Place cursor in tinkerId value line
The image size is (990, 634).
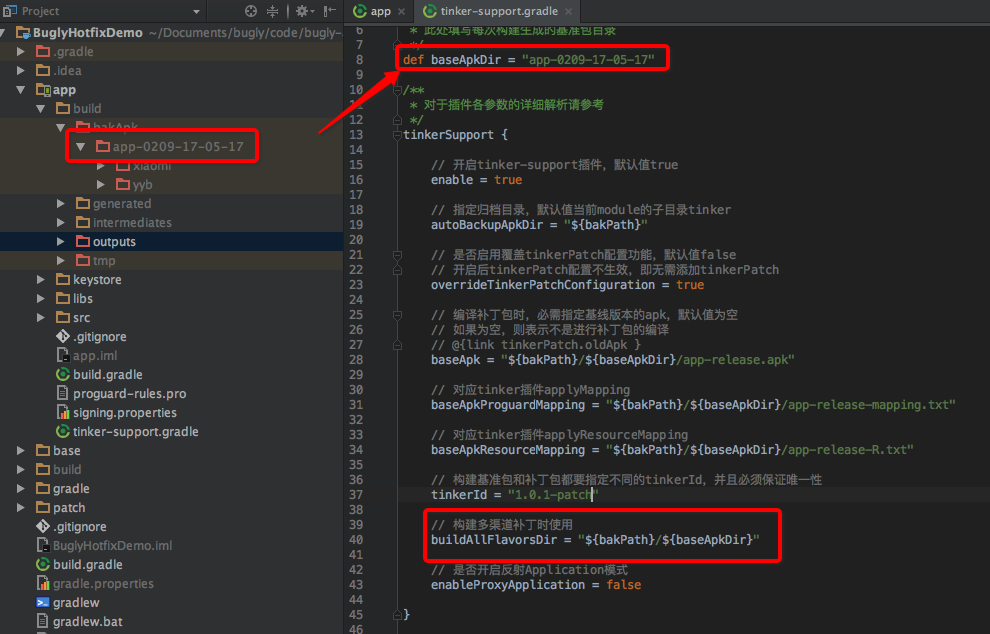click(515, 494)
